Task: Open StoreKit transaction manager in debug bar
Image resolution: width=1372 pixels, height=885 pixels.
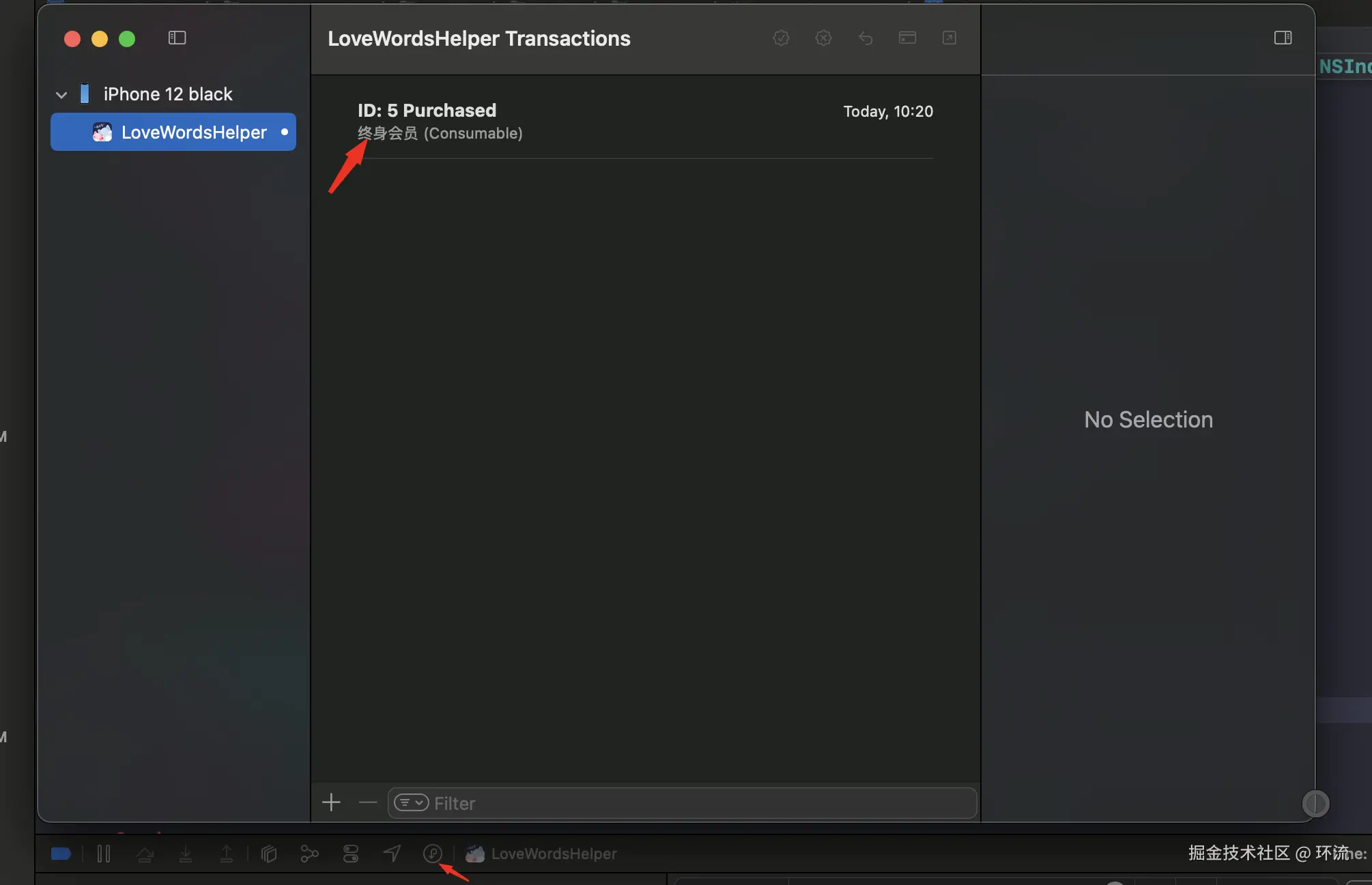Action: click(x=432, y=854)
